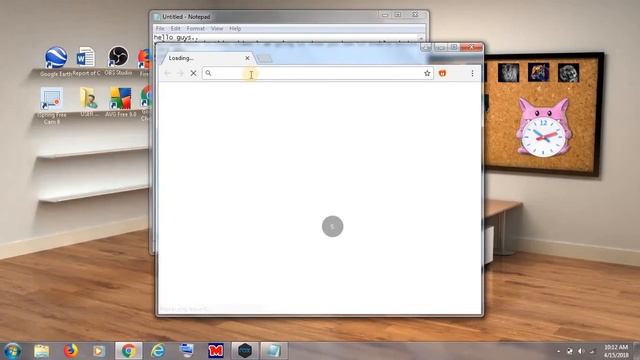
Task: Open Notepad Edit menu
Action: click(x=176, y=29)
